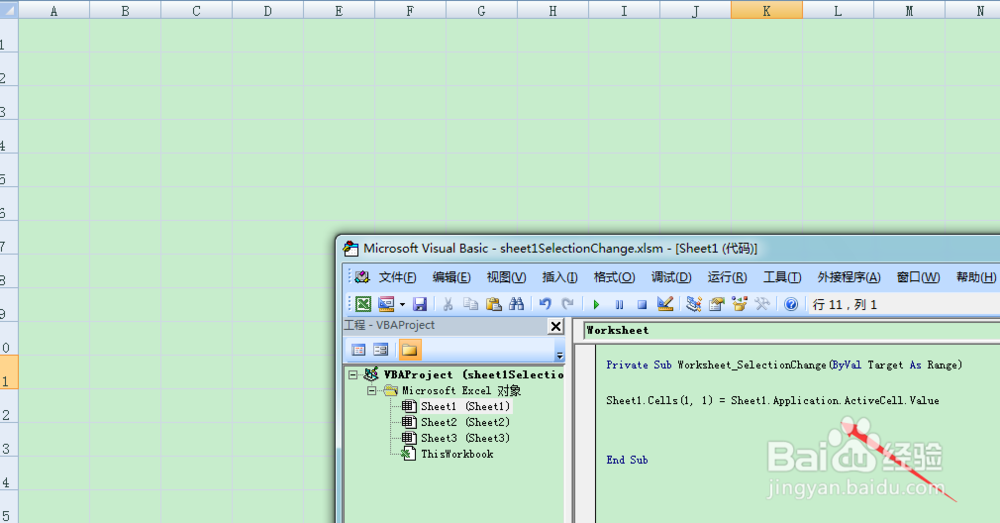Click the highlighted row 11 header in Excel
The image size is (1000, 523).
pos(8,372)
